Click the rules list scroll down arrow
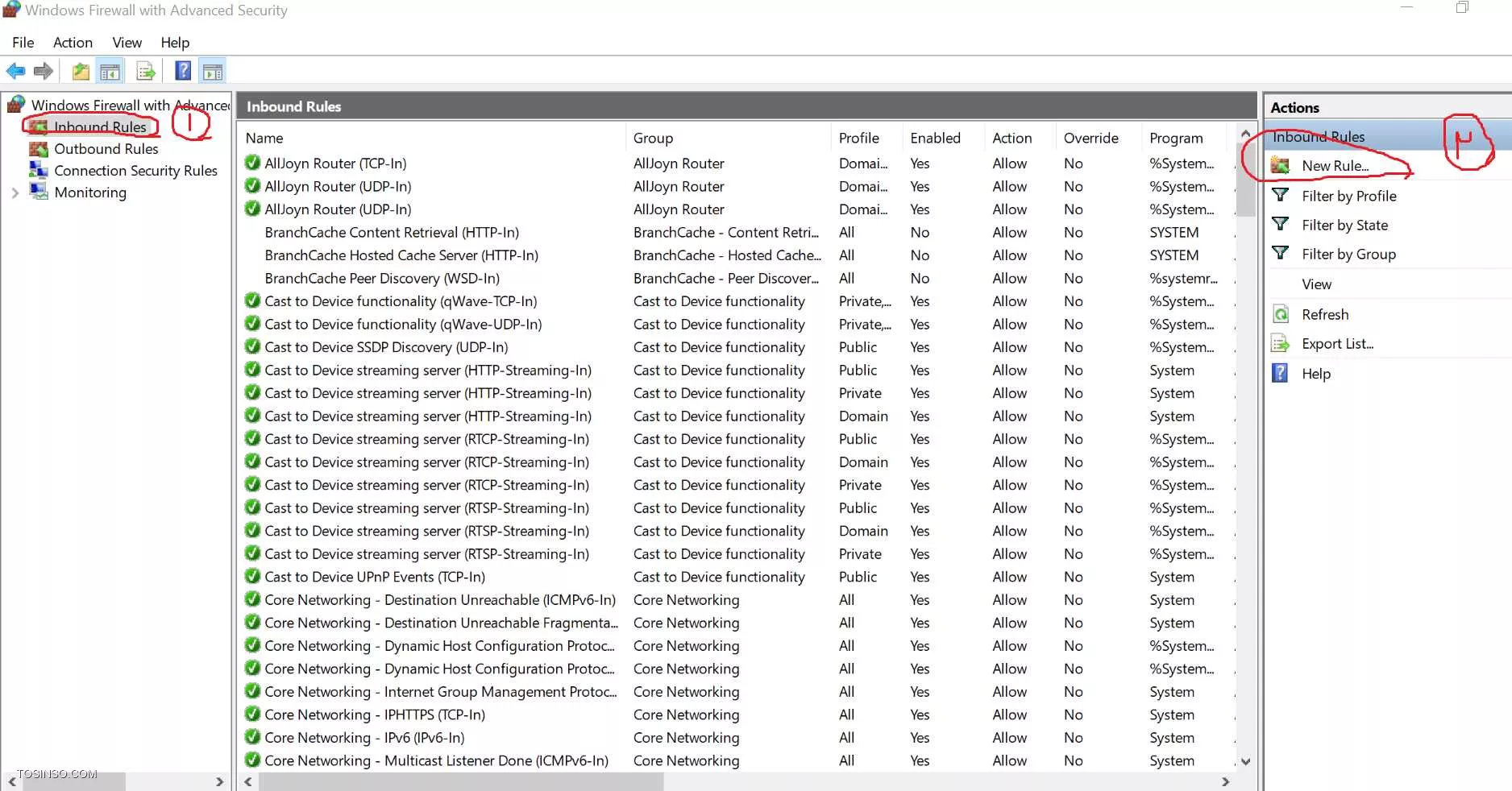Viewport: 1512px width, 791px height. [x=1246, y=761]
